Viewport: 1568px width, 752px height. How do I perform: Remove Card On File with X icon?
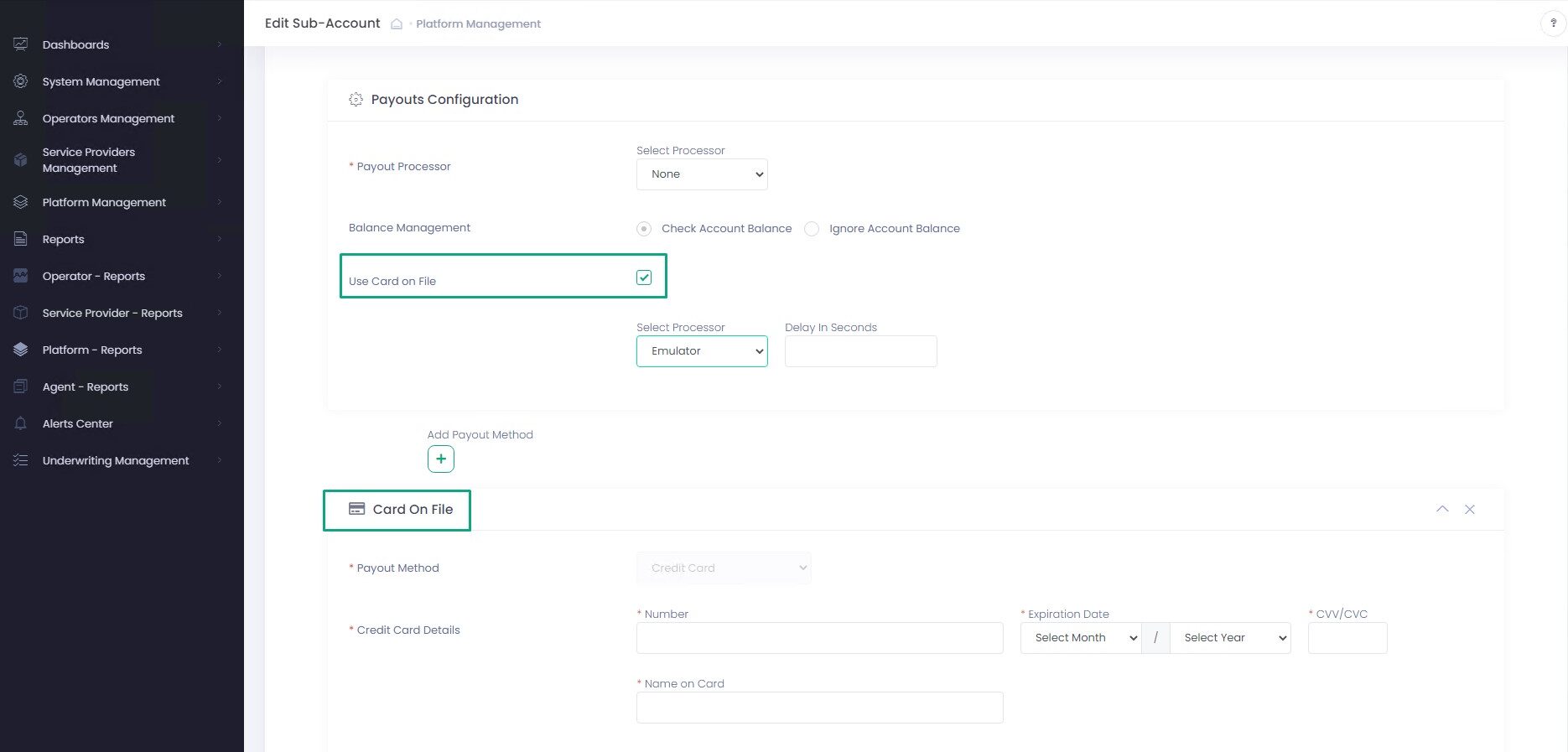pos(1470,509)
